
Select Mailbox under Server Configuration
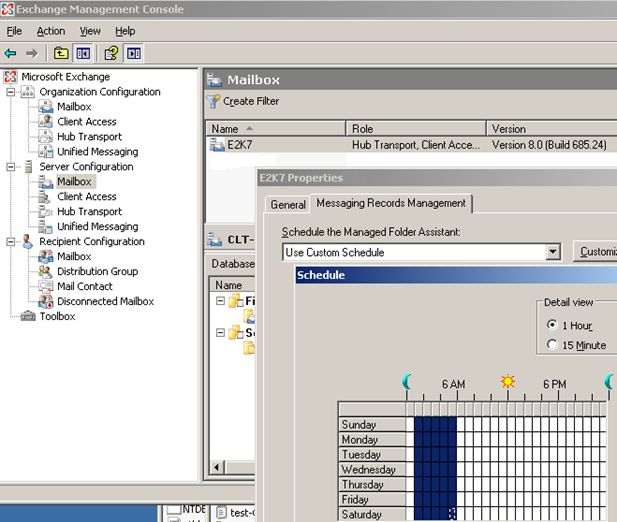pos(74,181)
